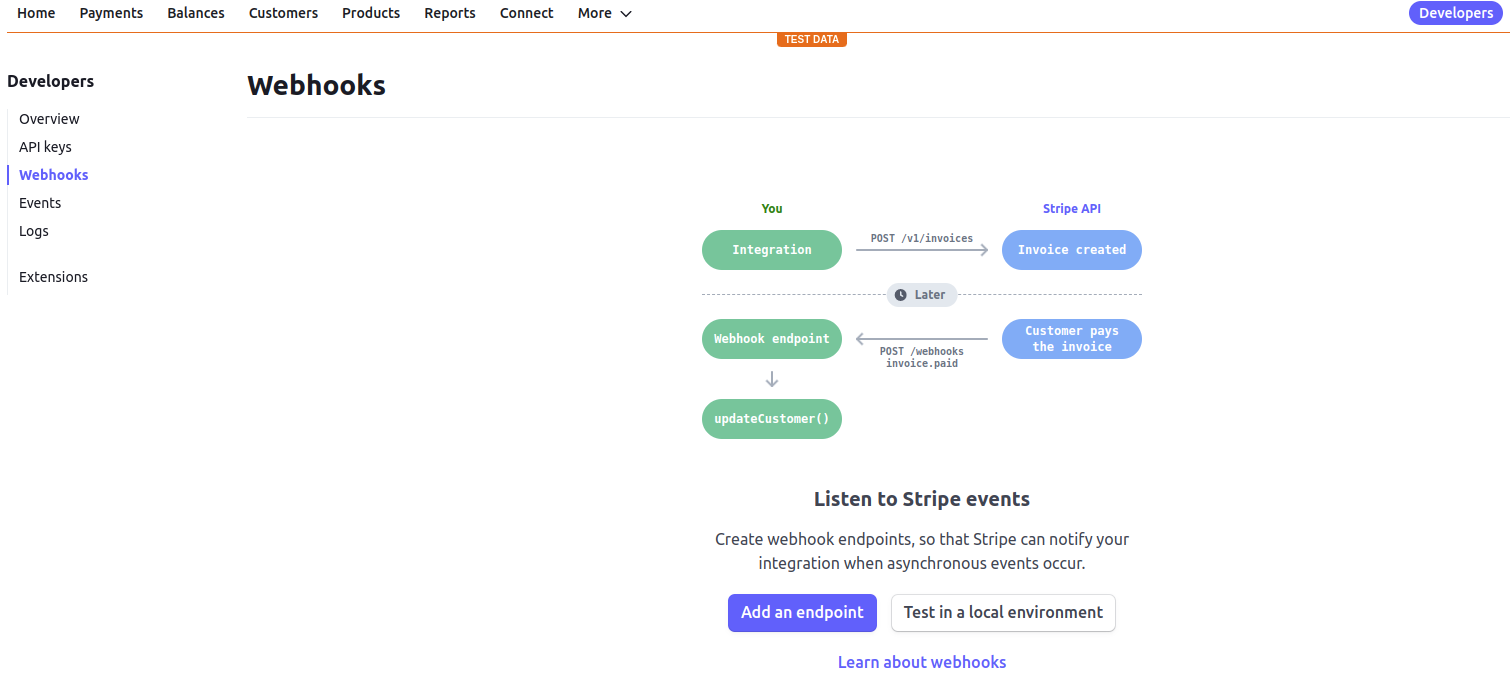Follow the Learn about webhooks link
Viewport: 1510px width, 687px height.
click(x=921, y=661)
